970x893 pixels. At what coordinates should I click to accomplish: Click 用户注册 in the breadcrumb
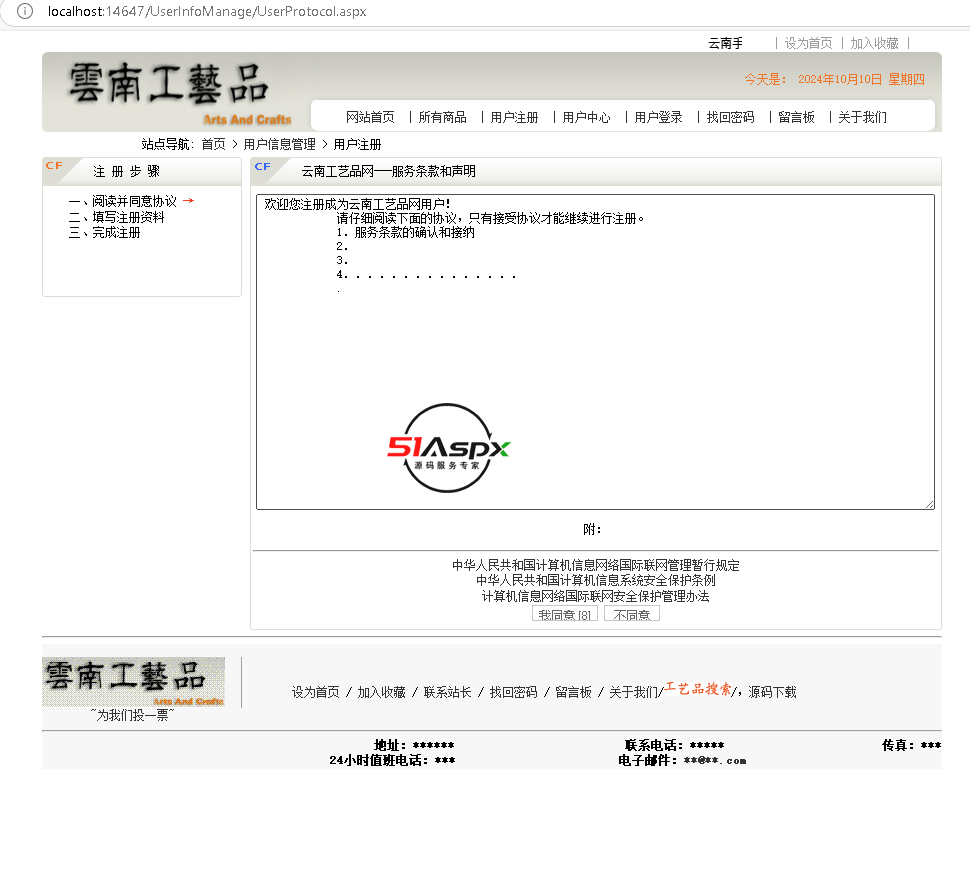pos(357,144)
